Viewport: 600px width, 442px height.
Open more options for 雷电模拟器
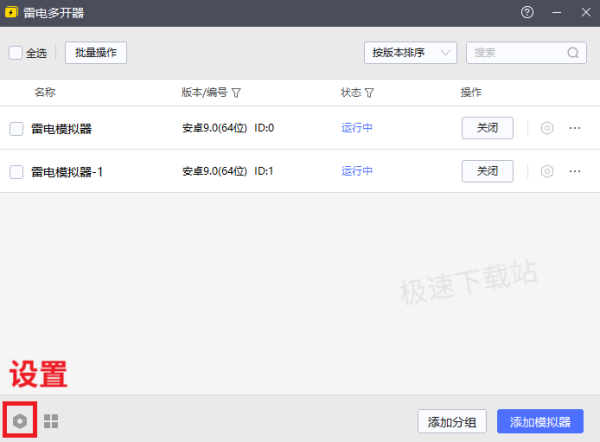(575, 128)
